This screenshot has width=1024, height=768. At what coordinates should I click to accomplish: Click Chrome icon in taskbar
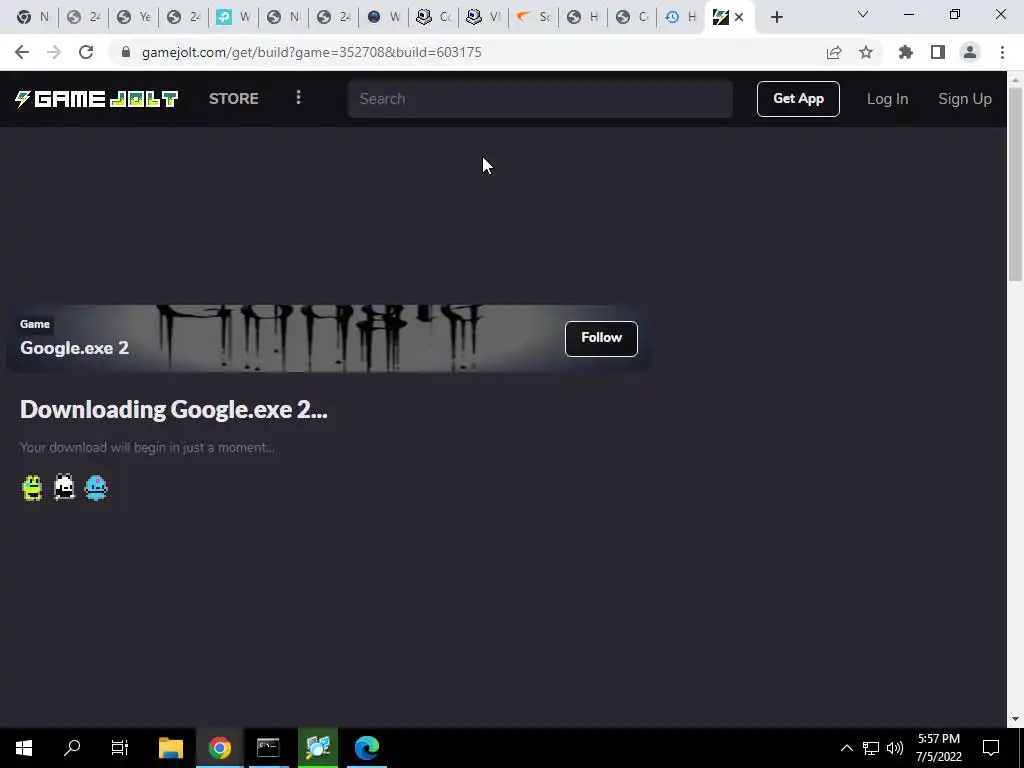pyautogui.click(x=219, y=748)
